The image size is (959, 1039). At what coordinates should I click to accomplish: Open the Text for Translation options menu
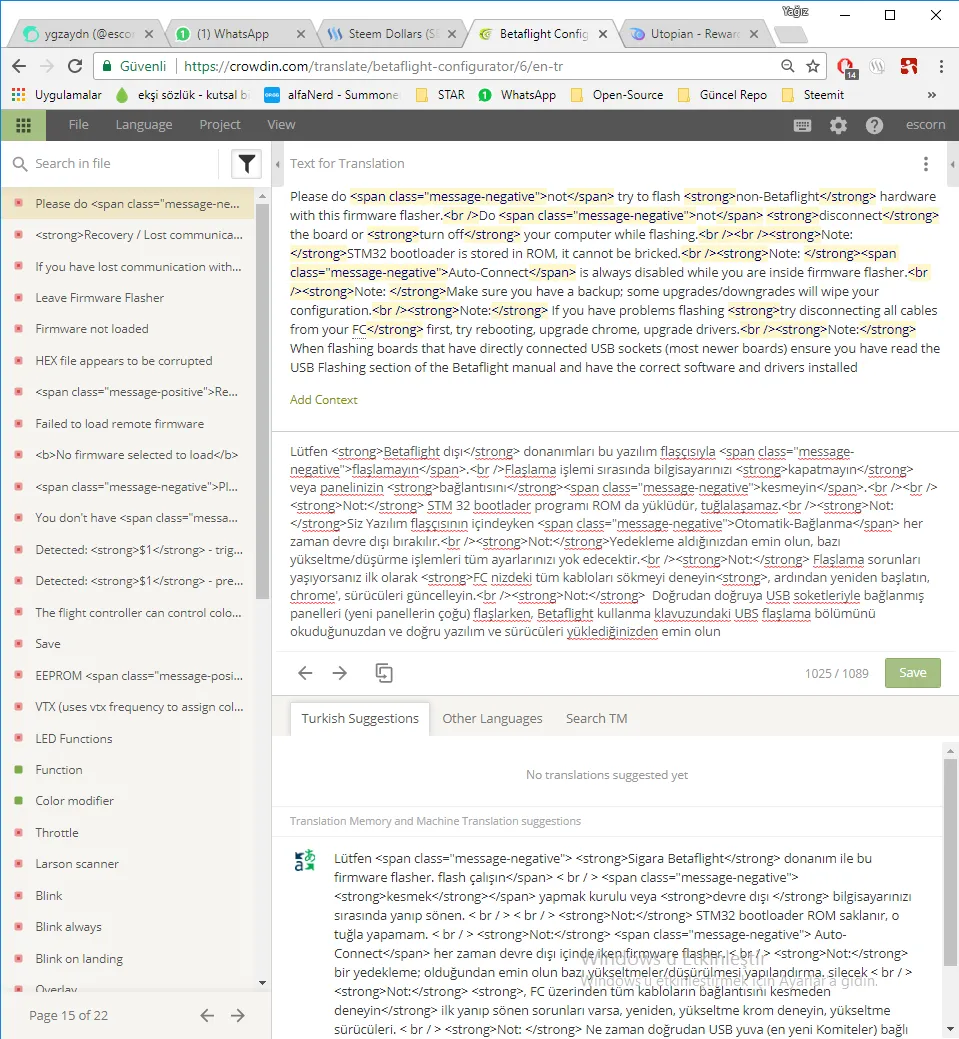coord(926,164)
